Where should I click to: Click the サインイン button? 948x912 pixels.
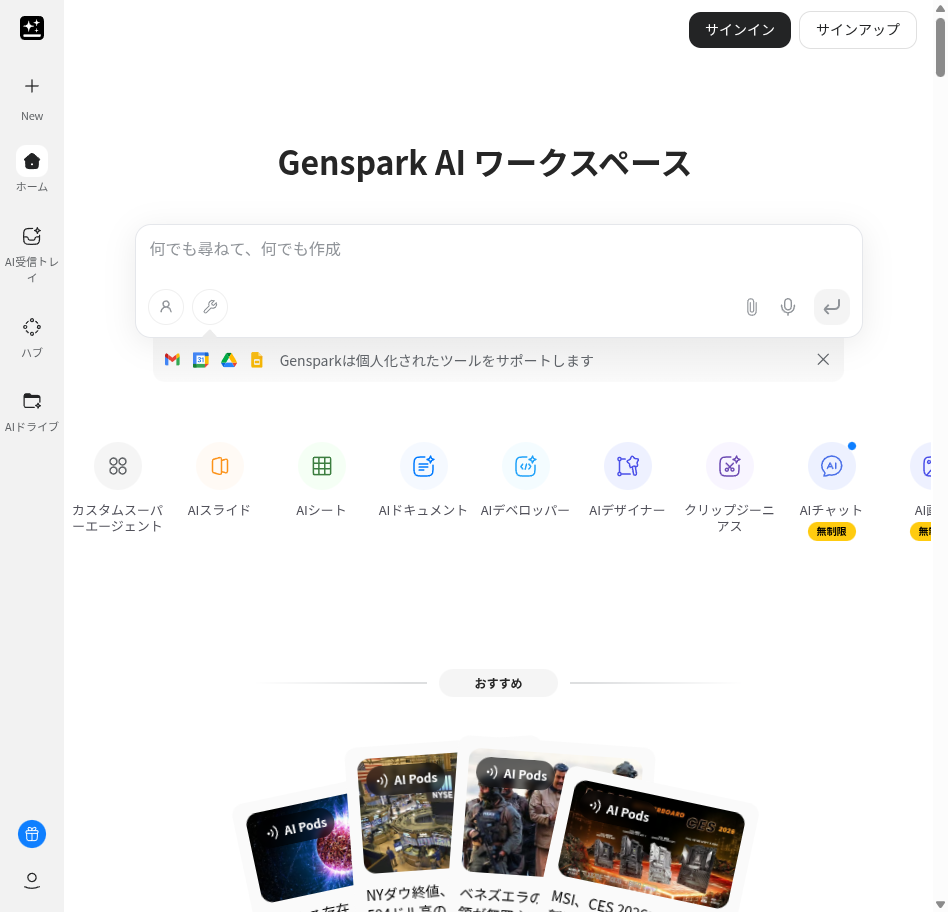tap(739, 30)
